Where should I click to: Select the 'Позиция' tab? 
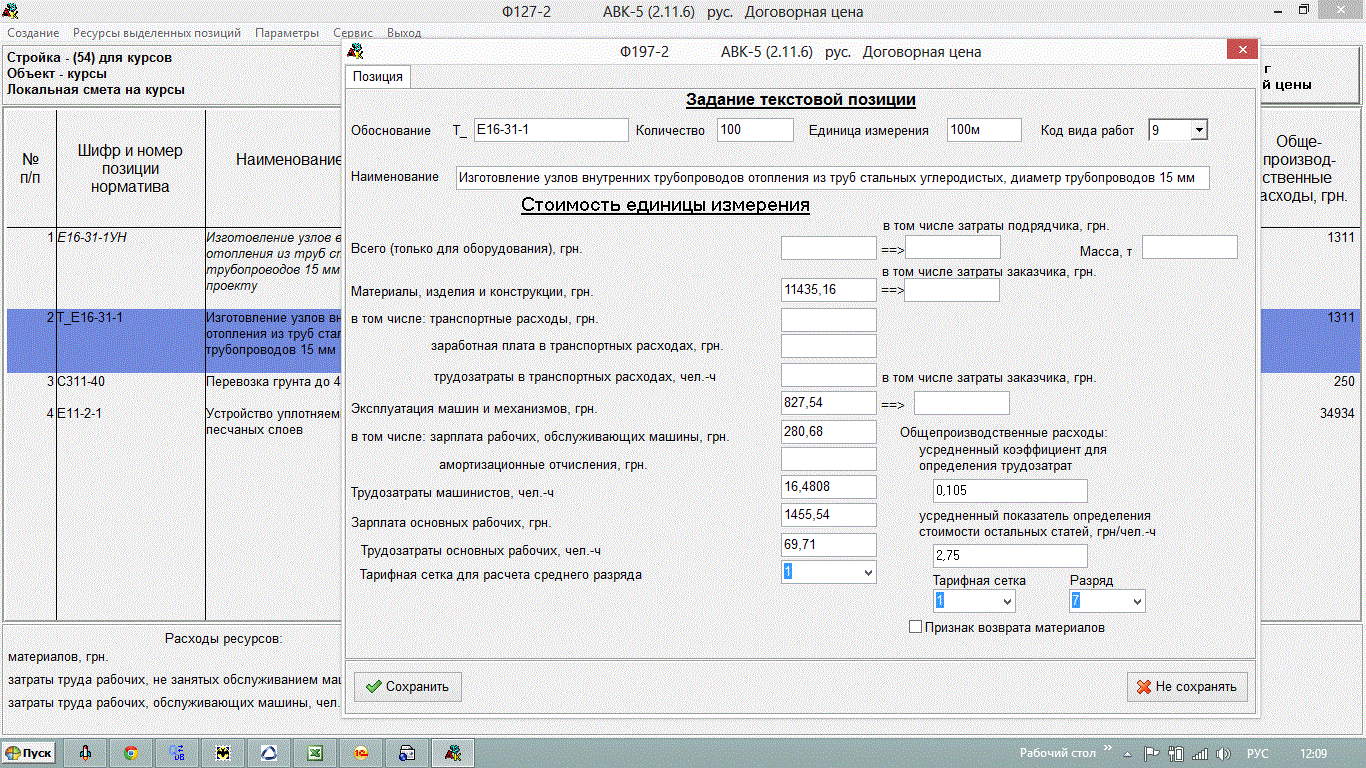coord(378,77)
